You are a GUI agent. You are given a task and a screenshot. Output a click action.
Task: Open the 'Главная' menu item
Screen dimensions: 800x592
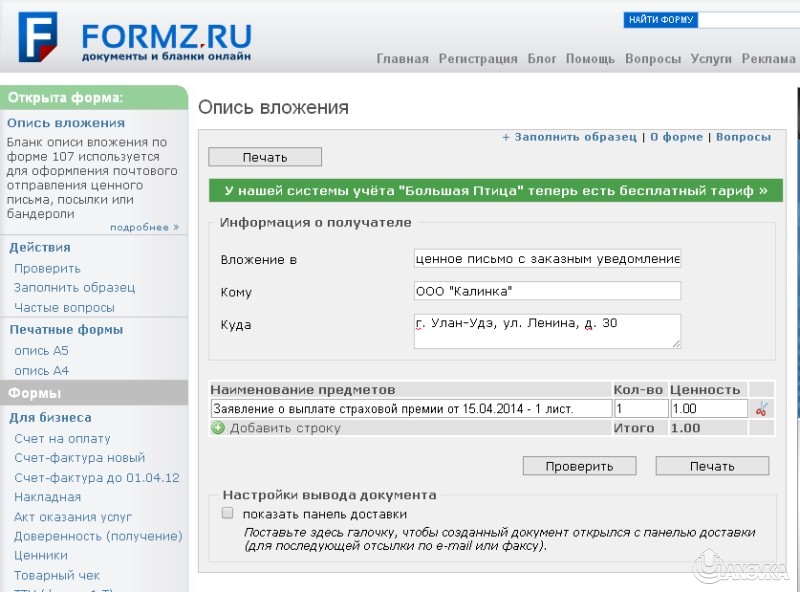click(402, 59)
